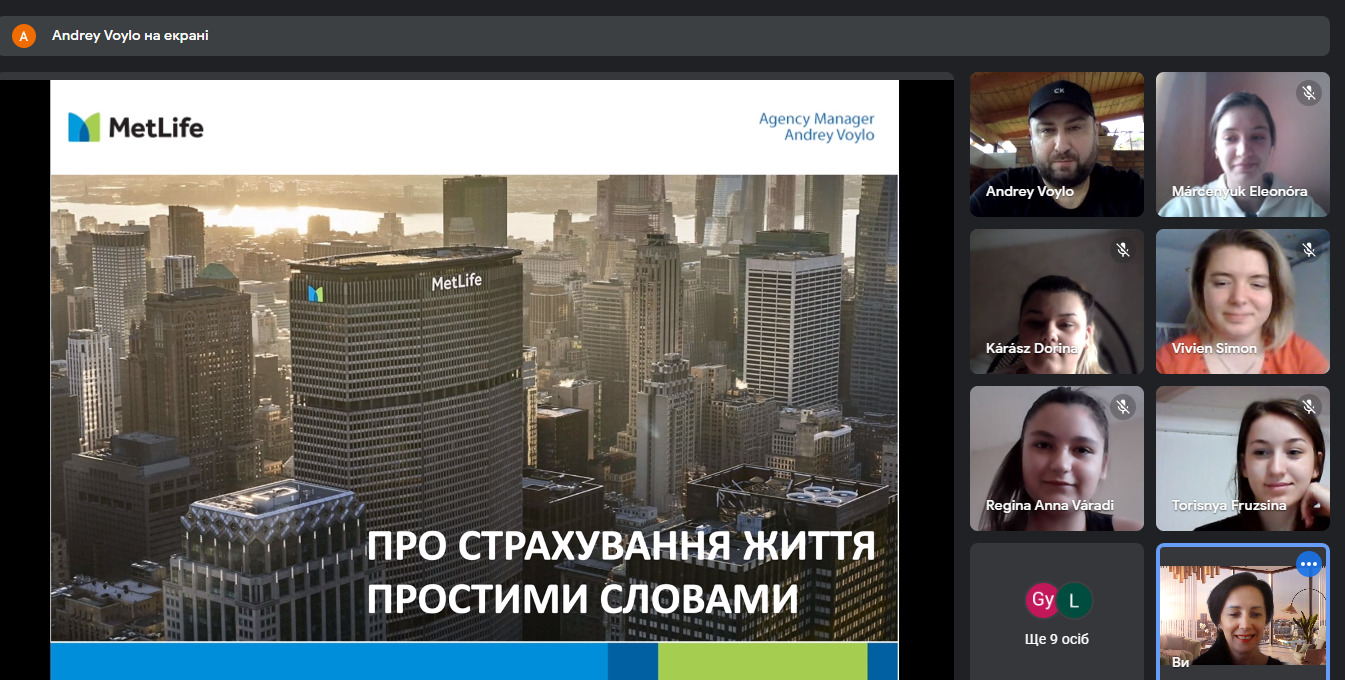
Task: Click the "ПРО СТРАХУВАННЯ ЖИТТЯ" slide title
Action: pyautogui.click(x=620, y=547)
